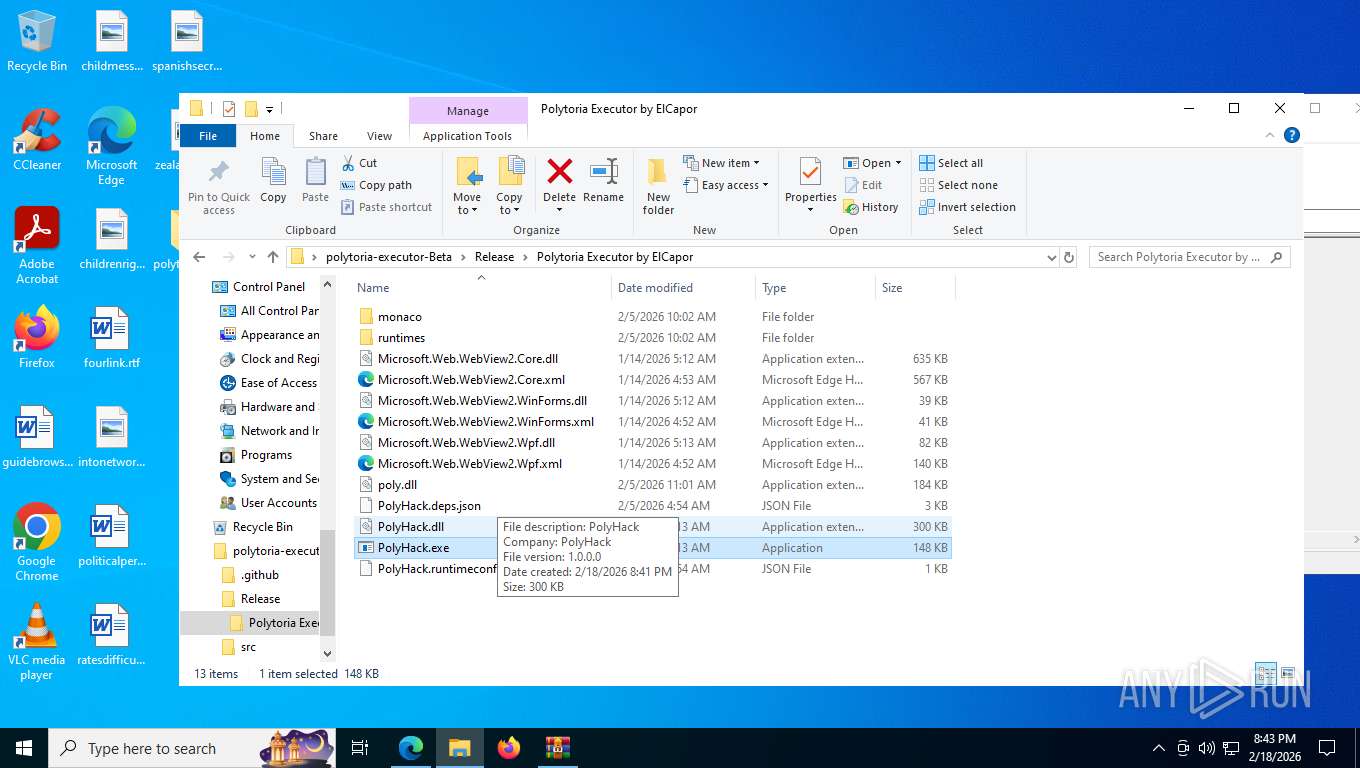Open the Easy access dropdown
The height and width of the screenshot is (768, 1360).
(726, 185)
